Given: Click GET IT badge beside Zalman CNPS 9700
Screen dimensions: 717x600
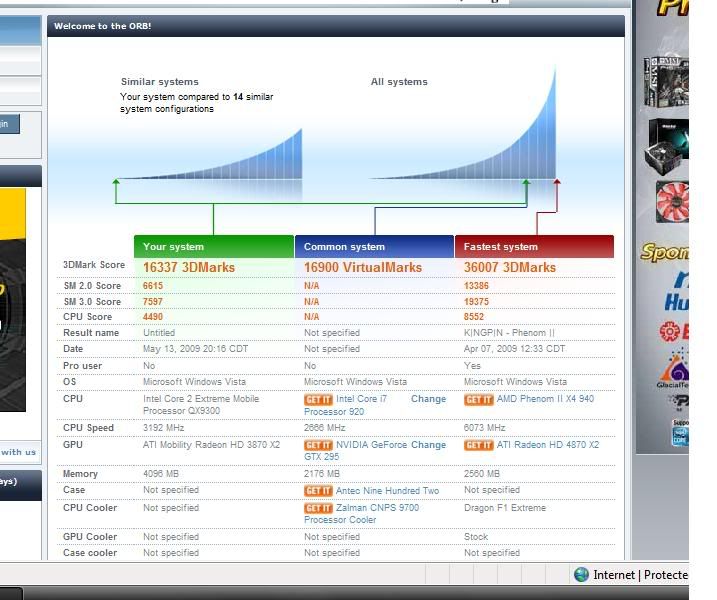Looking at the screenshot, I should (x=318, y=509).
